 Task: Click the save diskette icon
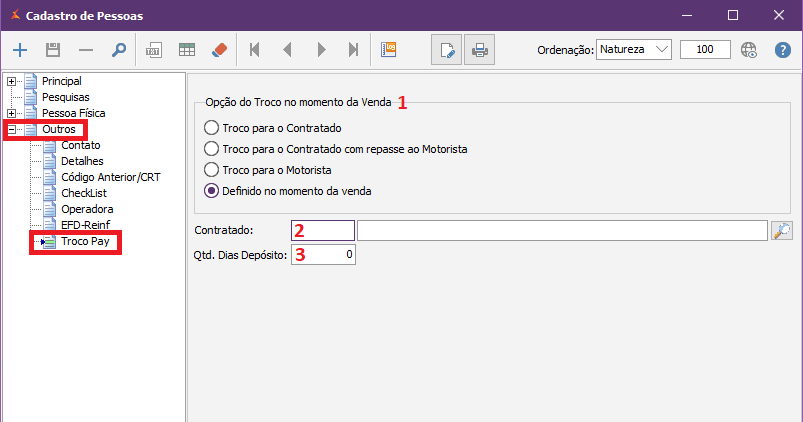click(x=53, y=49)
